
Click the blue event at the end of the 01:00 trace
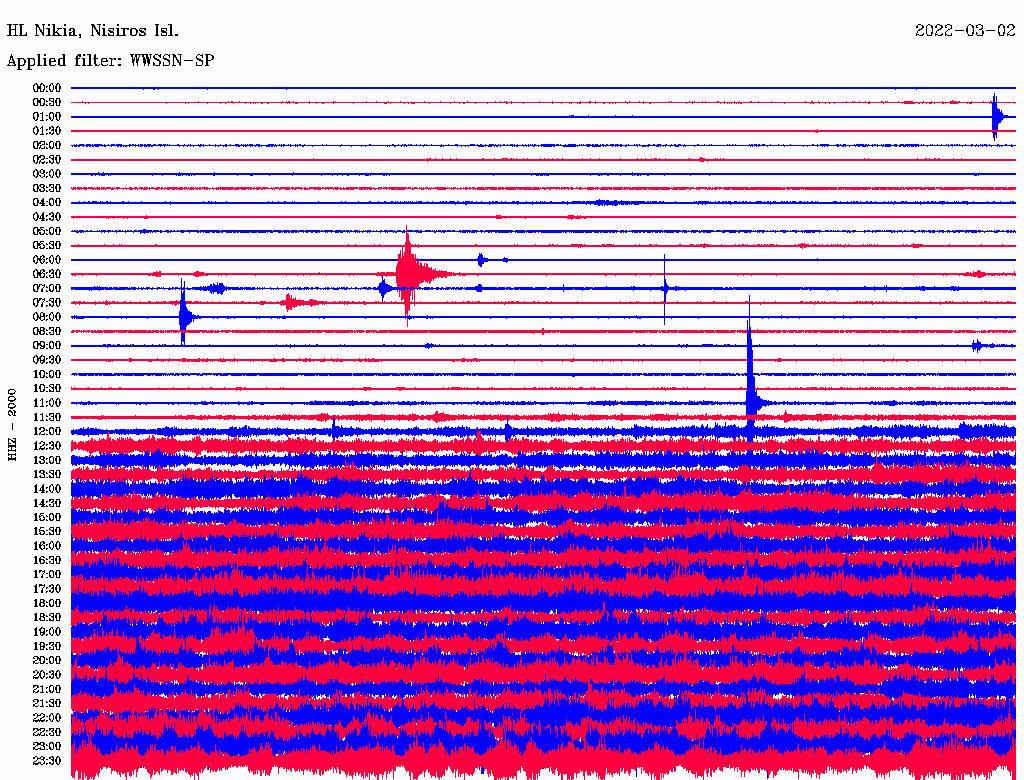(995, 117)
